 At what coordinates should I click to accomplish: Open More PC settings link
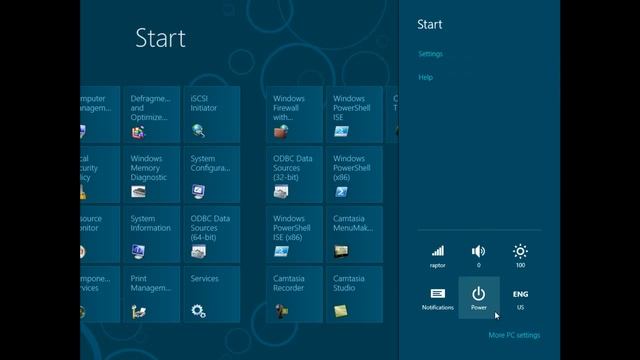point(514,335)
